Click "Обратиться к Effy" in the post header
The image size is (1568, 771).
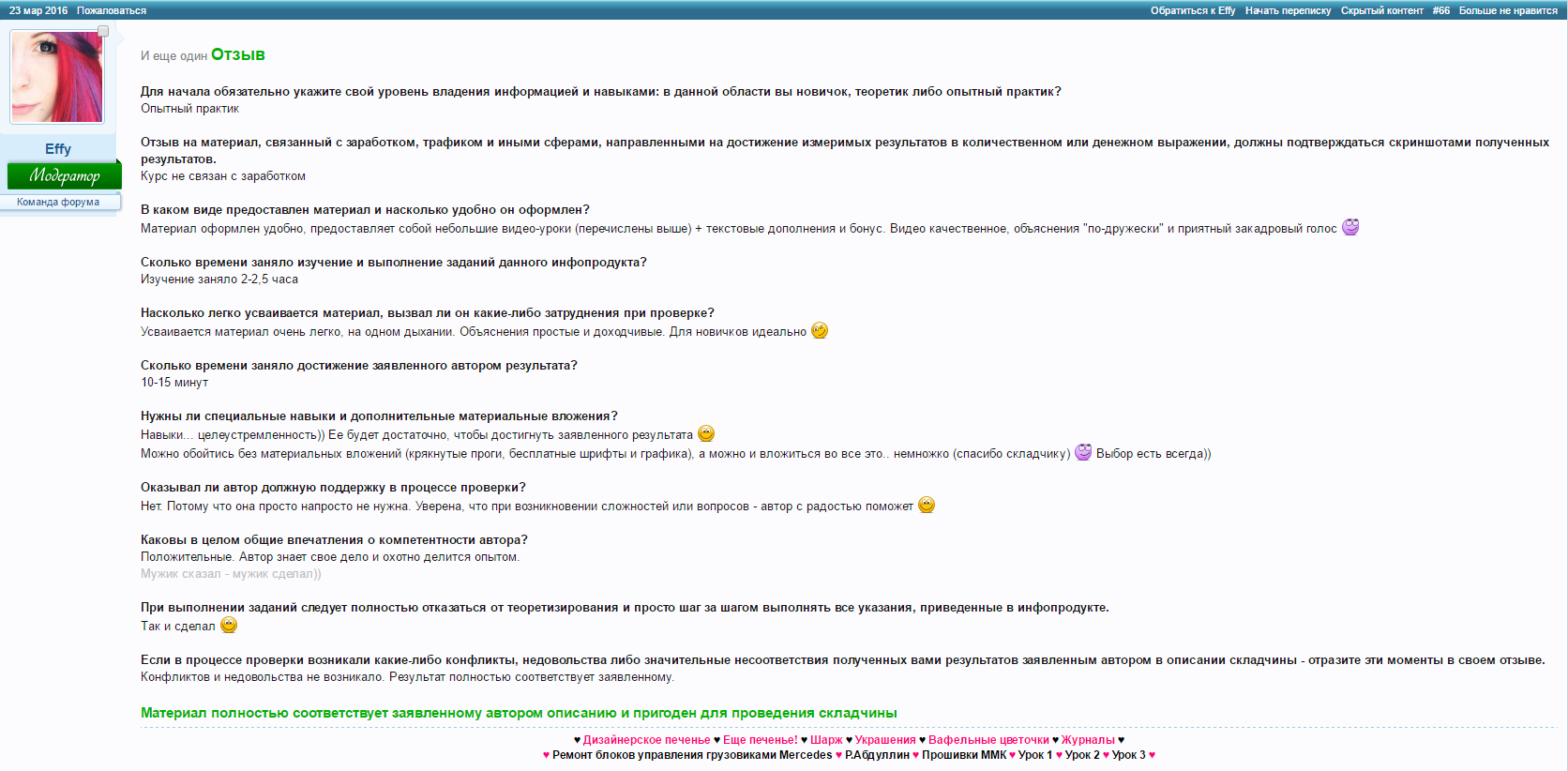pyautogui.click(x=1193, y=10)
